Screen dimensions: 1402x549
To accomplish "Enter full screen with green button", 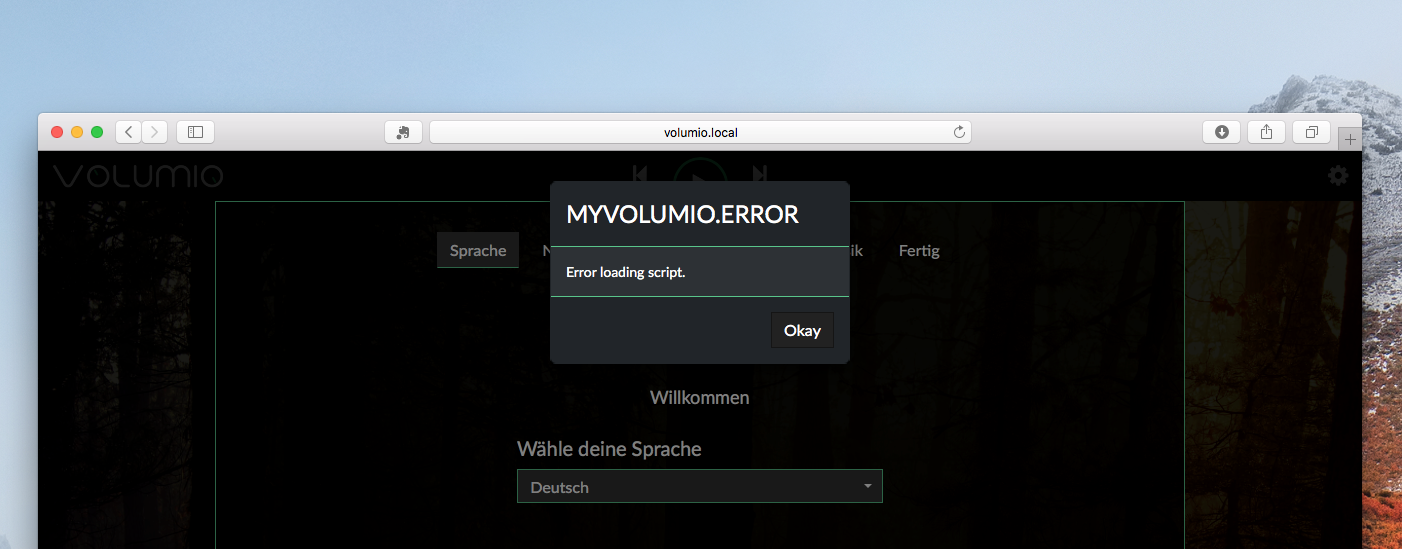I will coord(97,132).
